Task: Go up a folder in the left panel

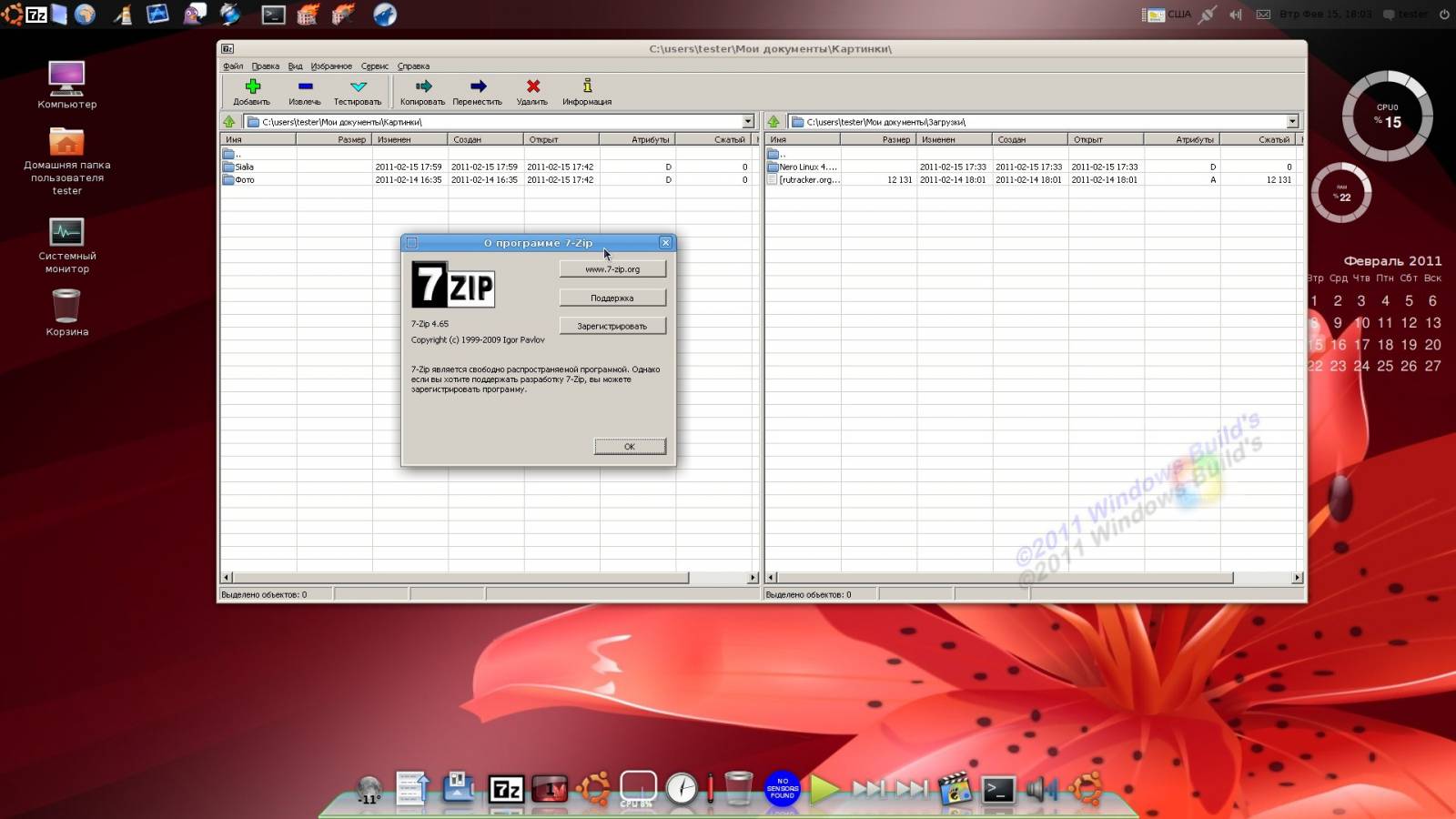Action: tap(229, 121)
